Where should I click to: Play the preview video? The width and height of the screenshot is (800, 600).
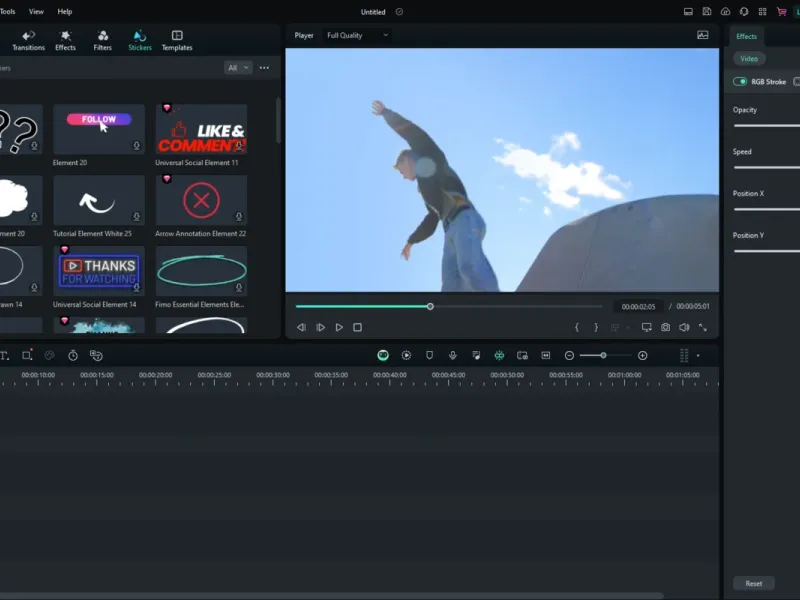pyautogui.click(x=339, y=328)
